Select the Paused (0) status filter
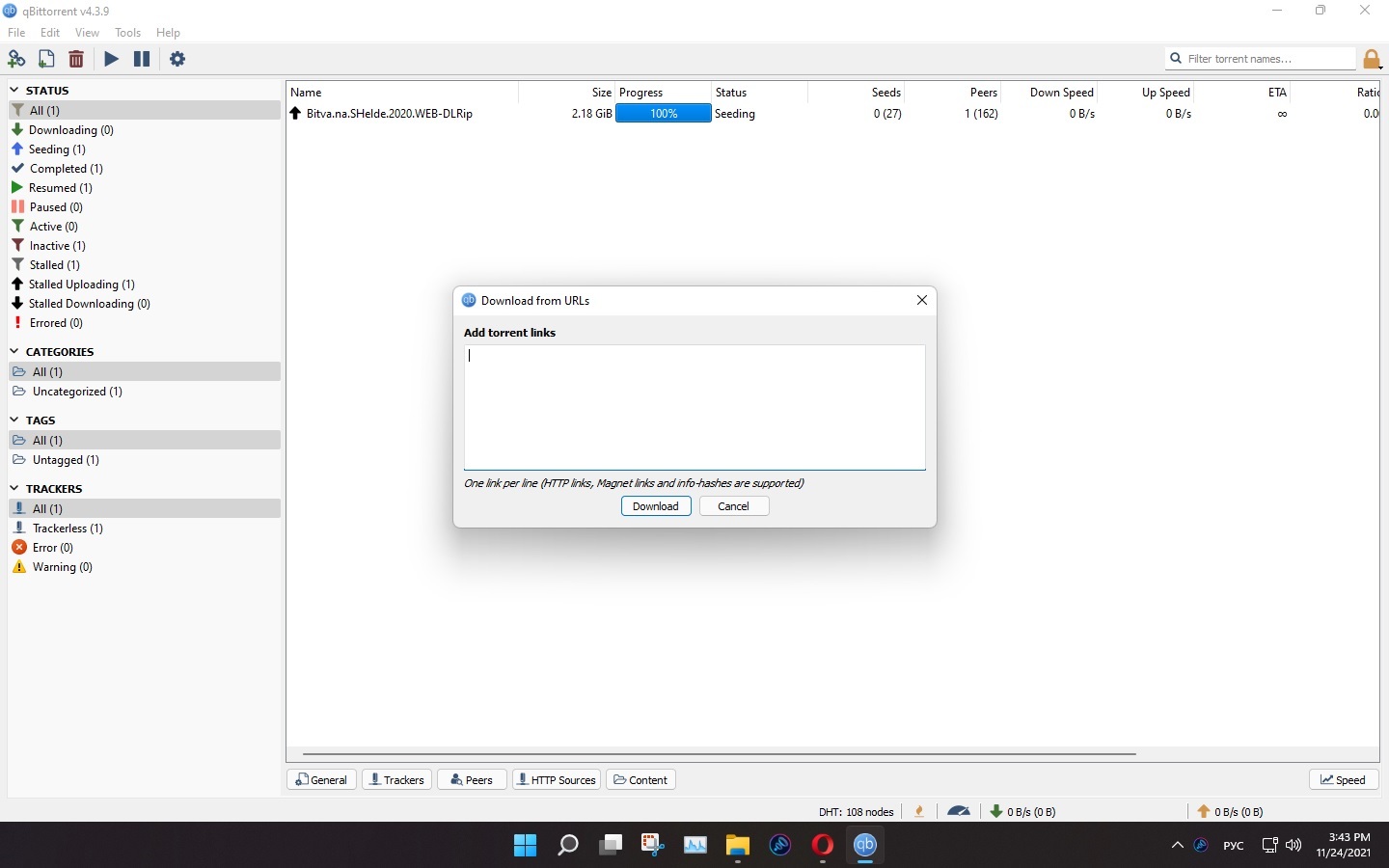 pos(145,207)
